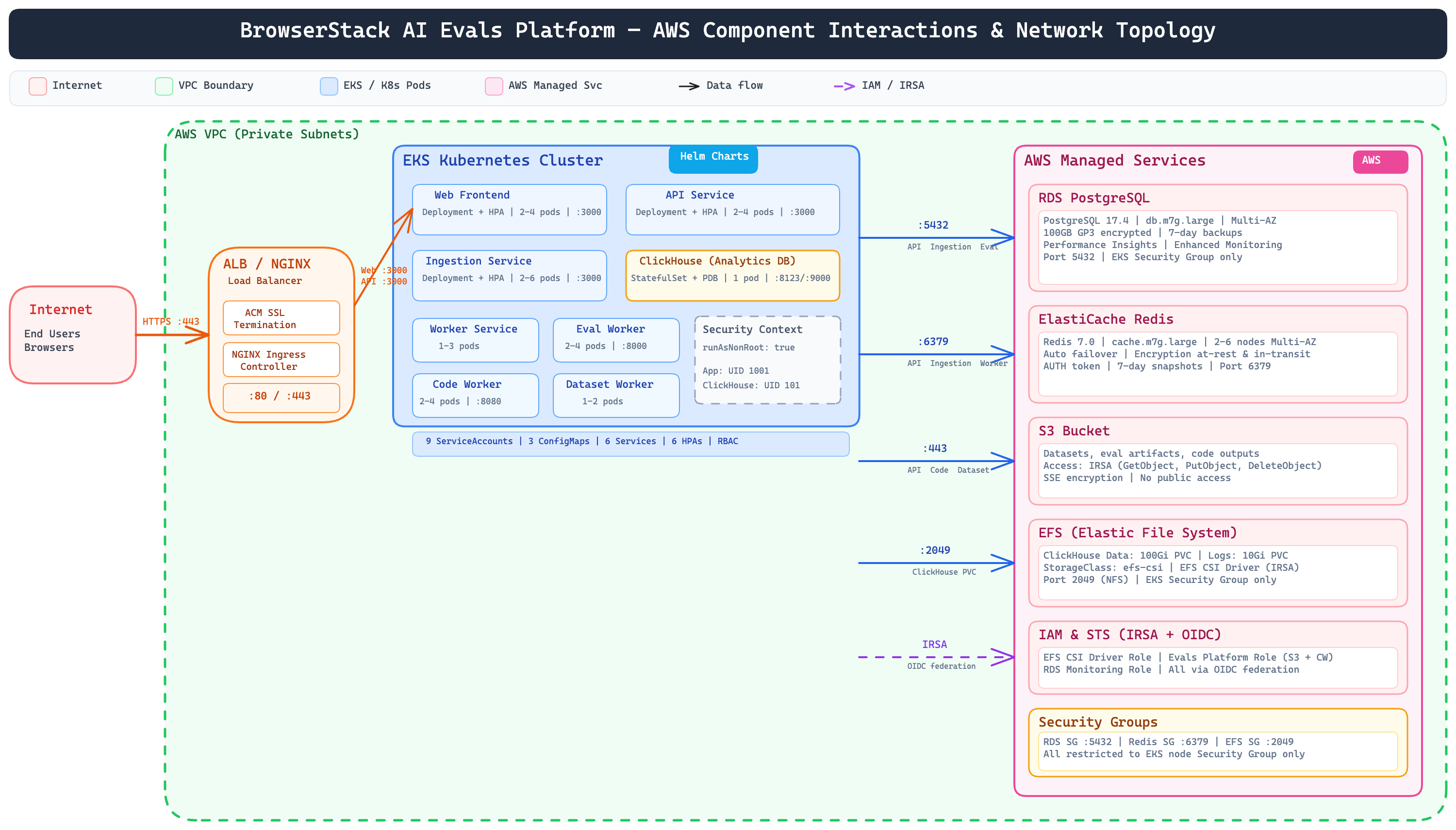
Task: Click the ACM SSL Termination box
Action: point(281,318)
